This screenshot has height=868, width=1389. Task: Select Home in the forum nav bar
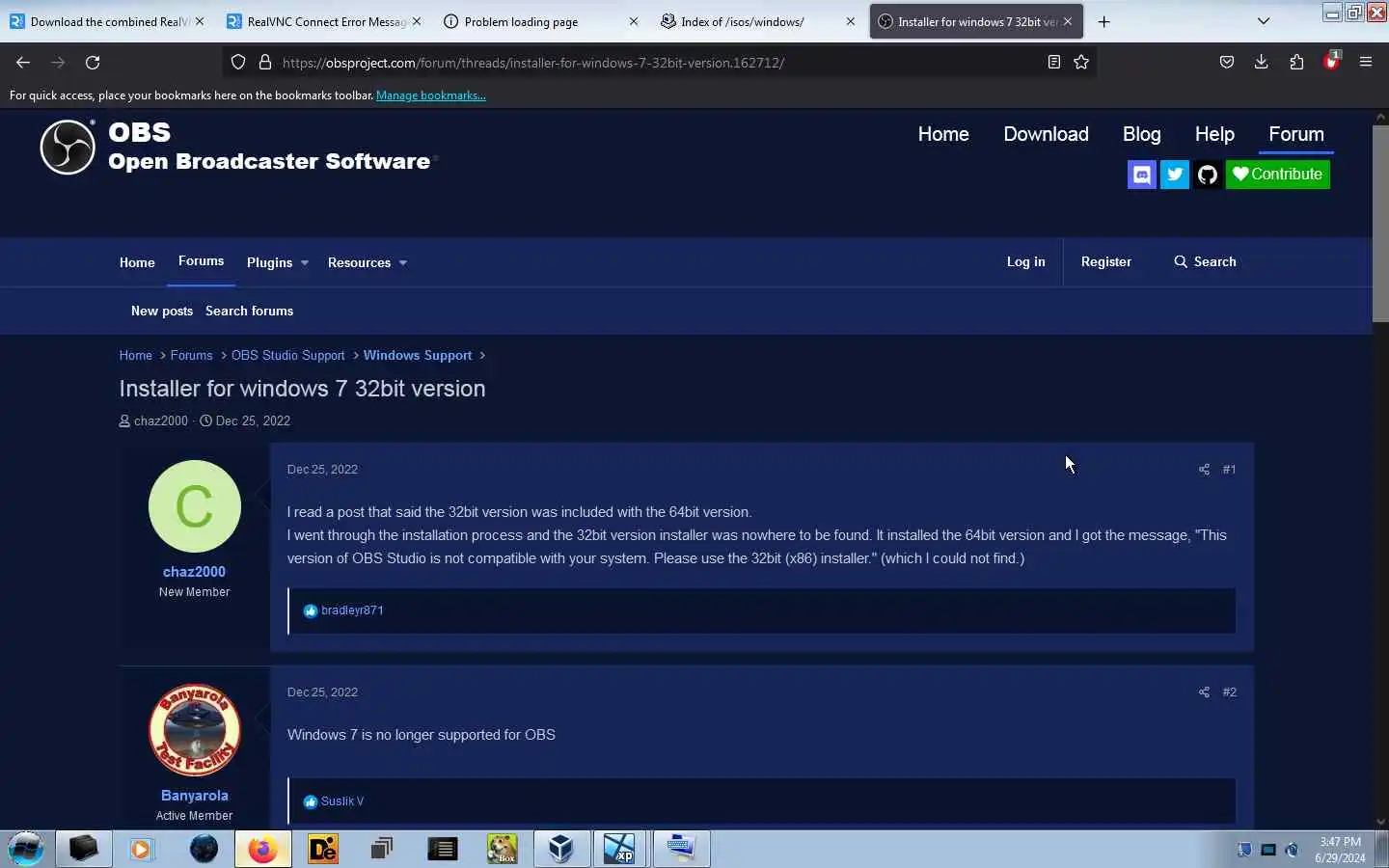(137, 262)
